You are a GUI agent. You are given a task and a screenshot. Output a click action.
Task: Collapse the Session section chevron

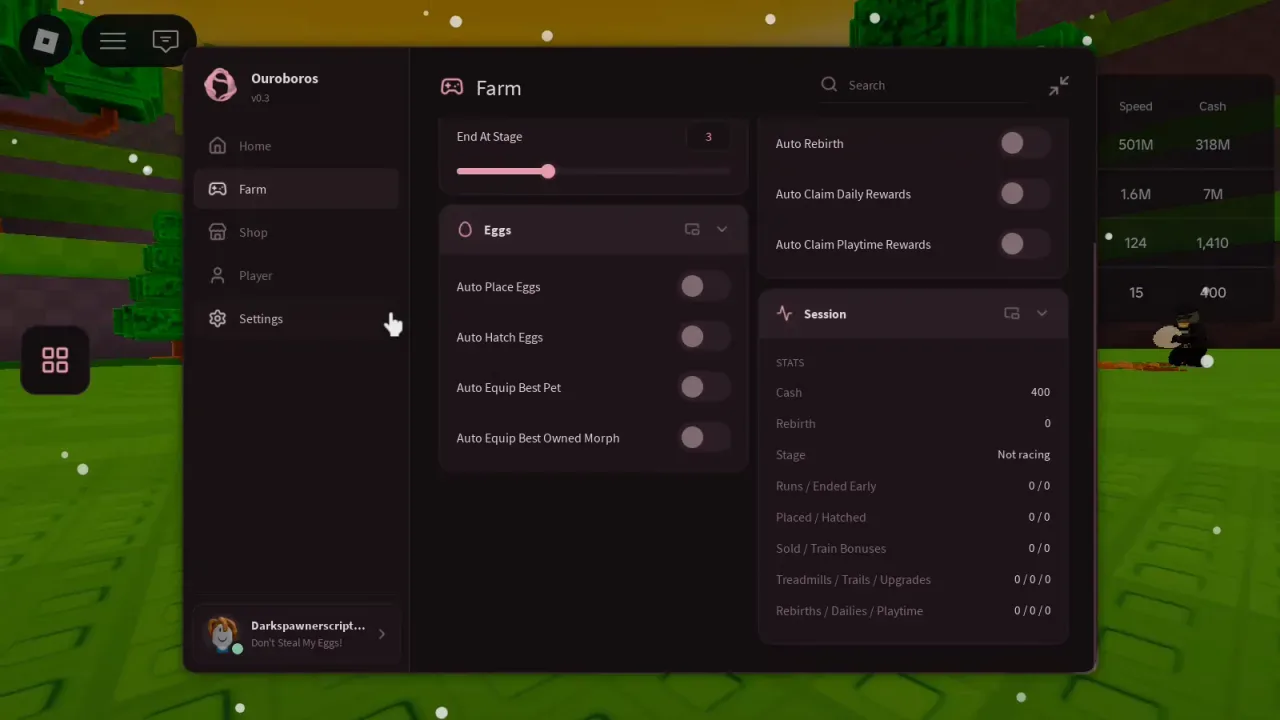(x=1042, y=313)
